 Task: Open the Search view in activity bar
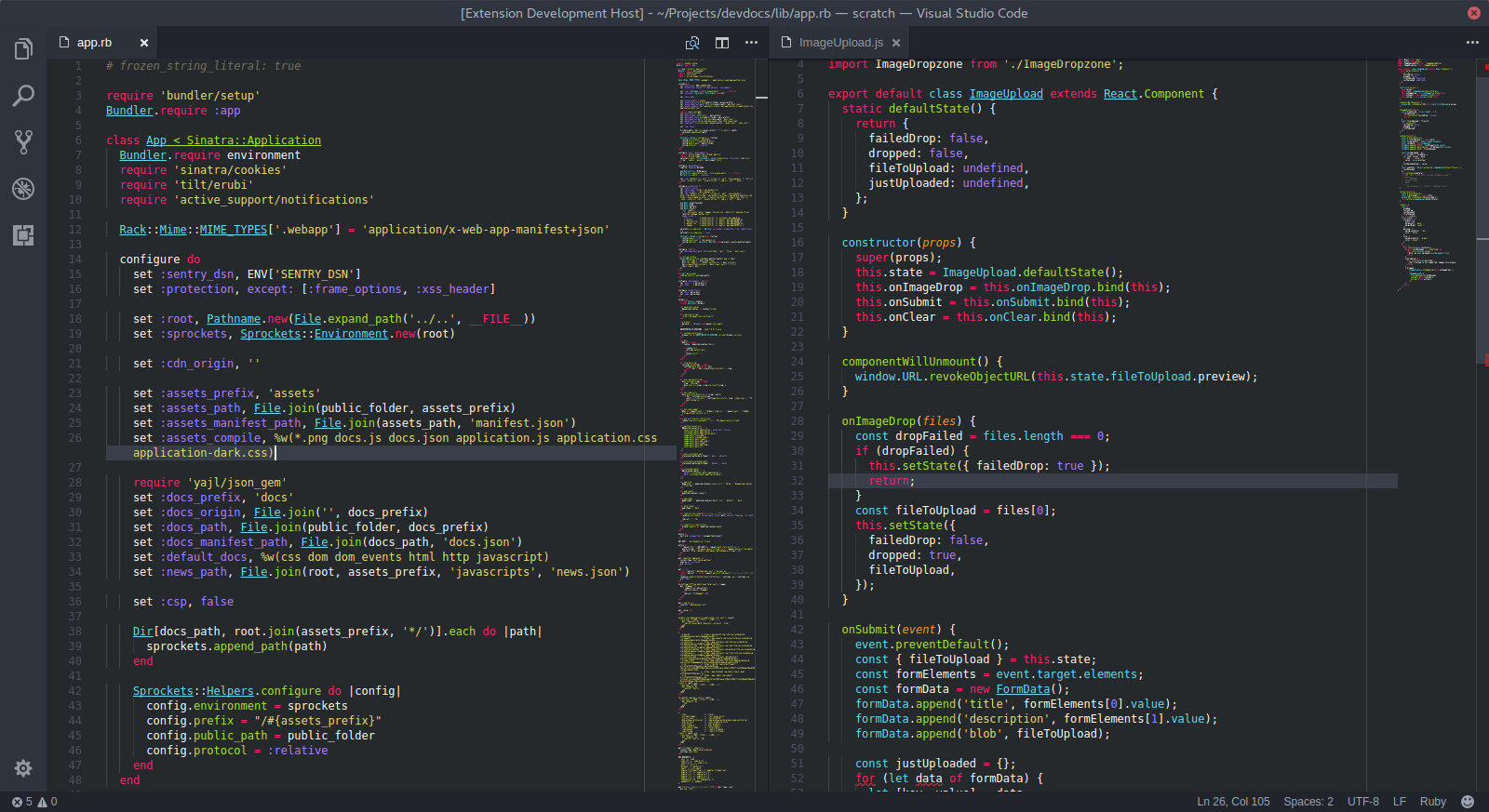coord(23,95)
